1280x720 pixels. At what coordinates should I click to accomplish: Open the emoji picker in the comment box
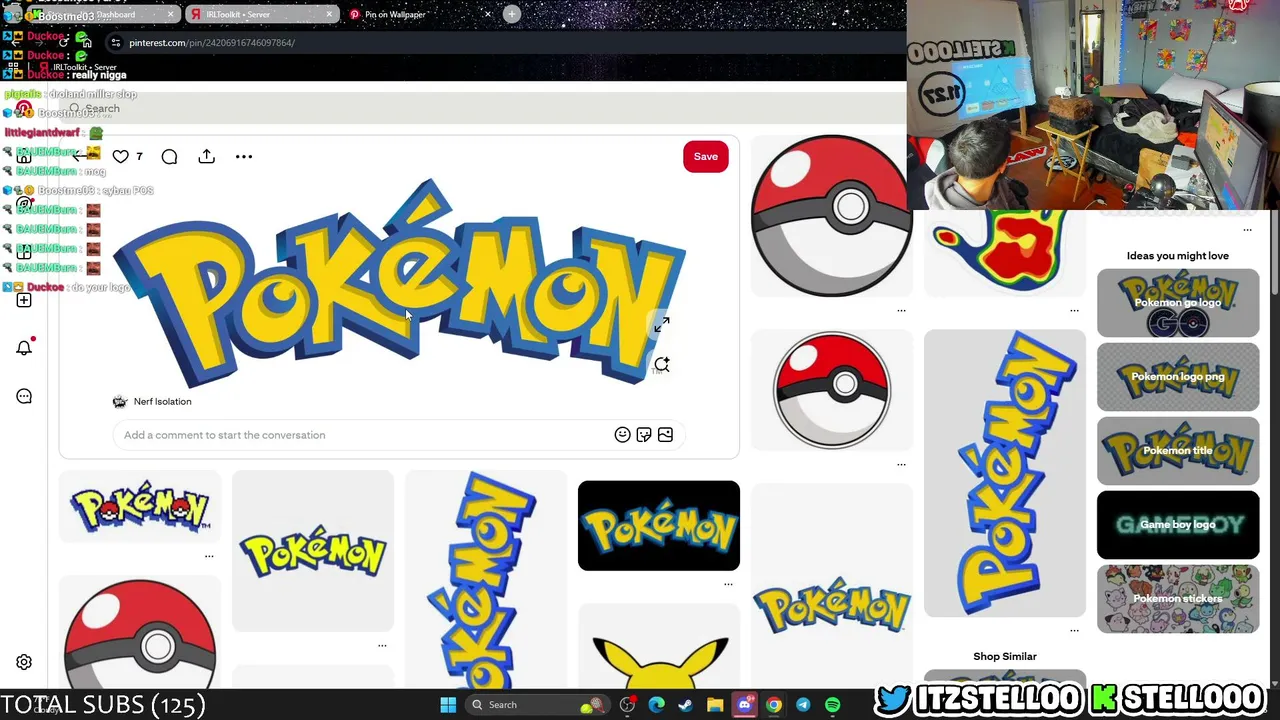tap(622, 435)
